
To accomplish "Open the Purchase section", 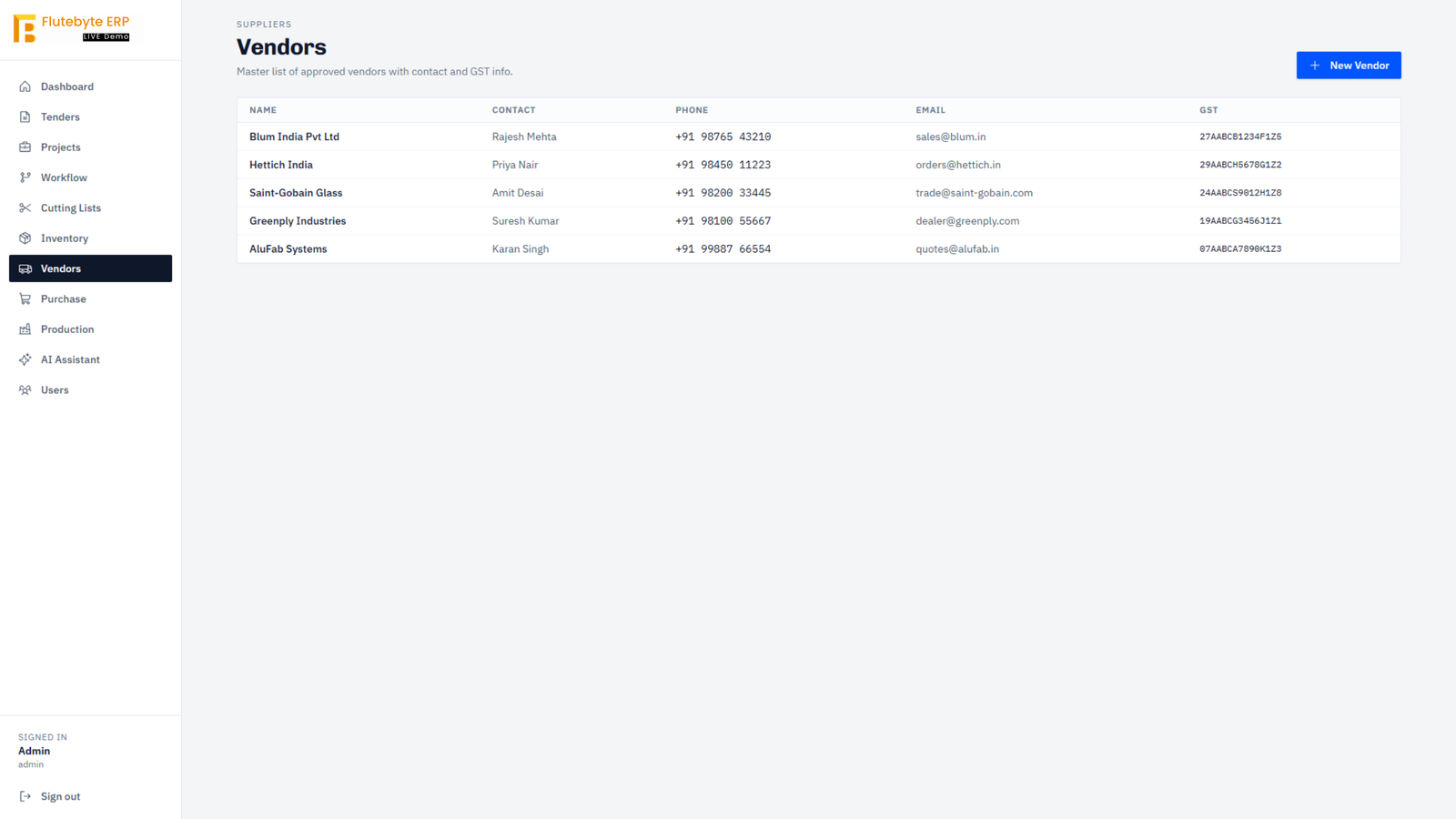I will tap(90, 298).
